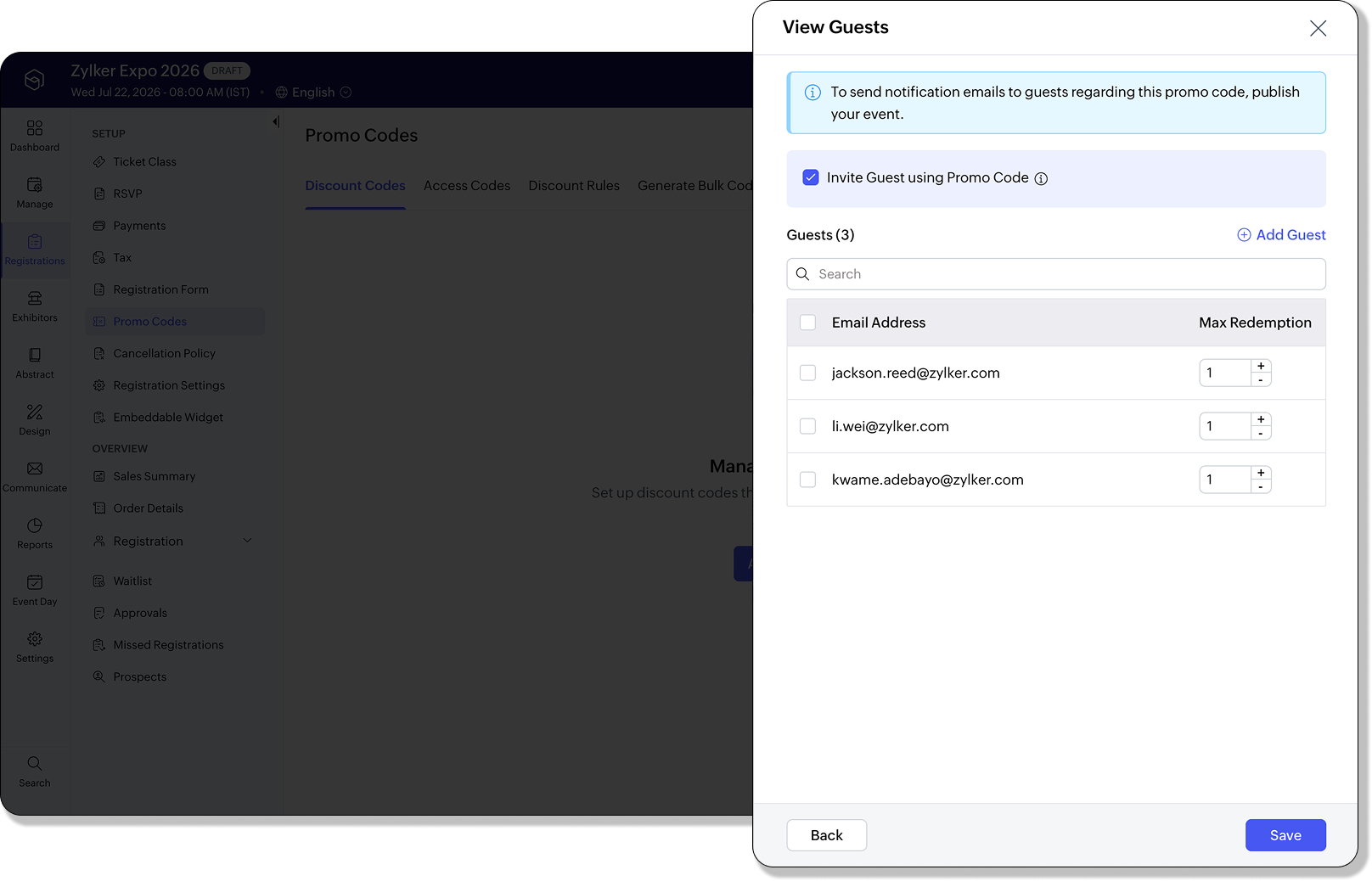Click the globe language icon
Image resolution: width=1372 pixels, height=881 pixels.
pos(282,93)
